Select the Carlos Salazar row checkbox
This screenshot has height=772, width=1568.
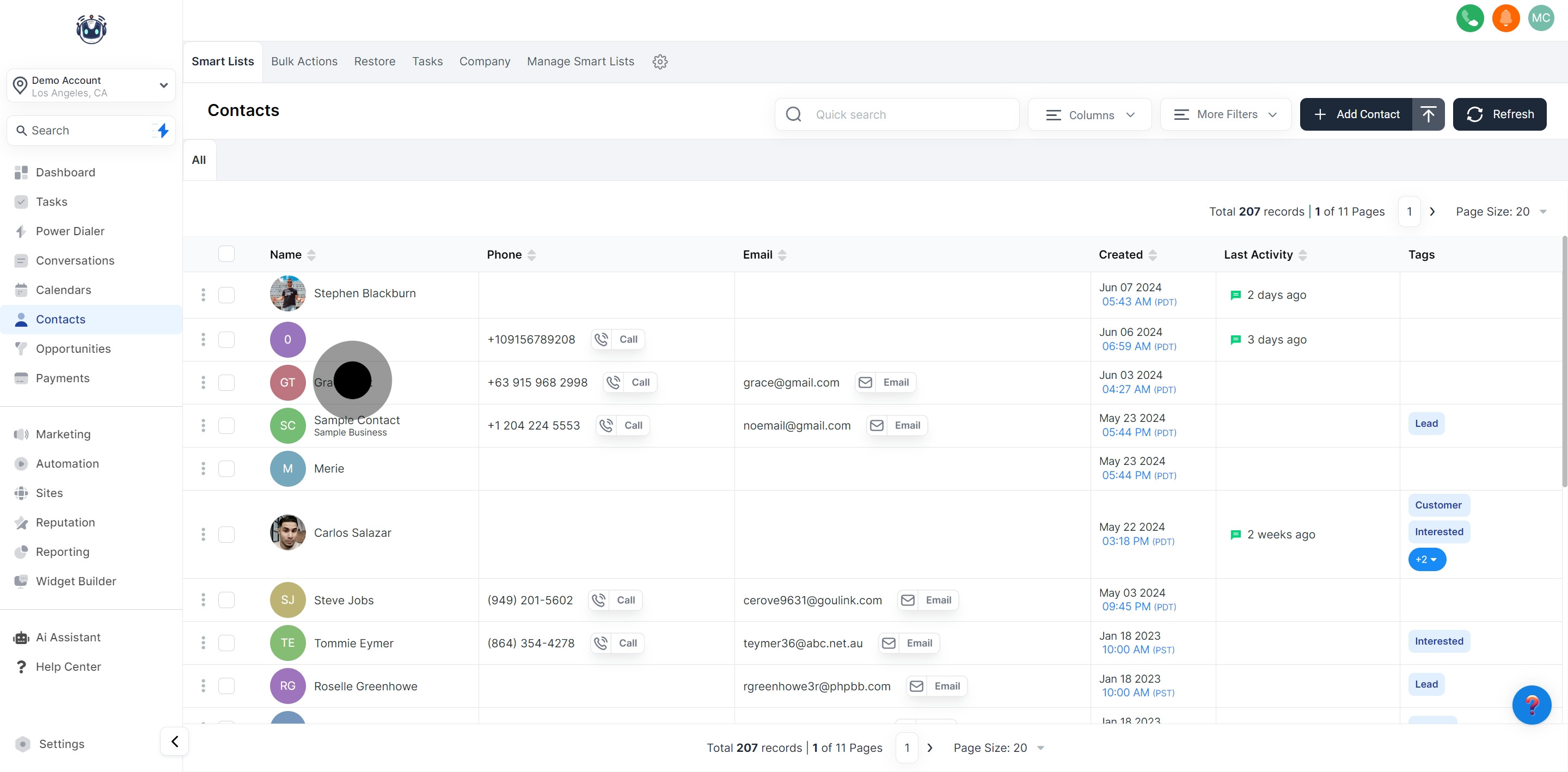coord(226,534)
